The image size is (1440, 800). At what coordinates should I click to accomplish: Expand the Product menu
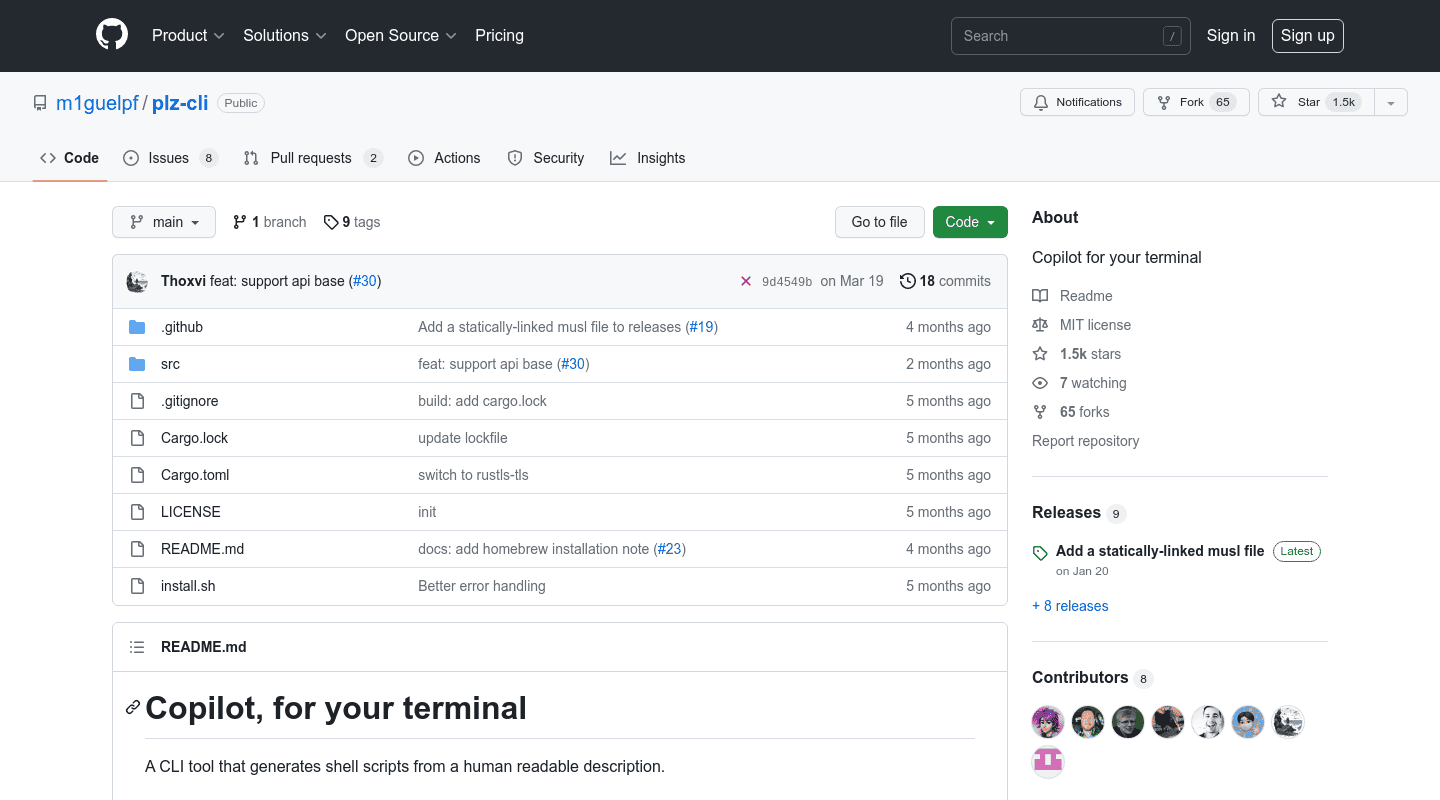pyautogui.click(x=188, y=35)
